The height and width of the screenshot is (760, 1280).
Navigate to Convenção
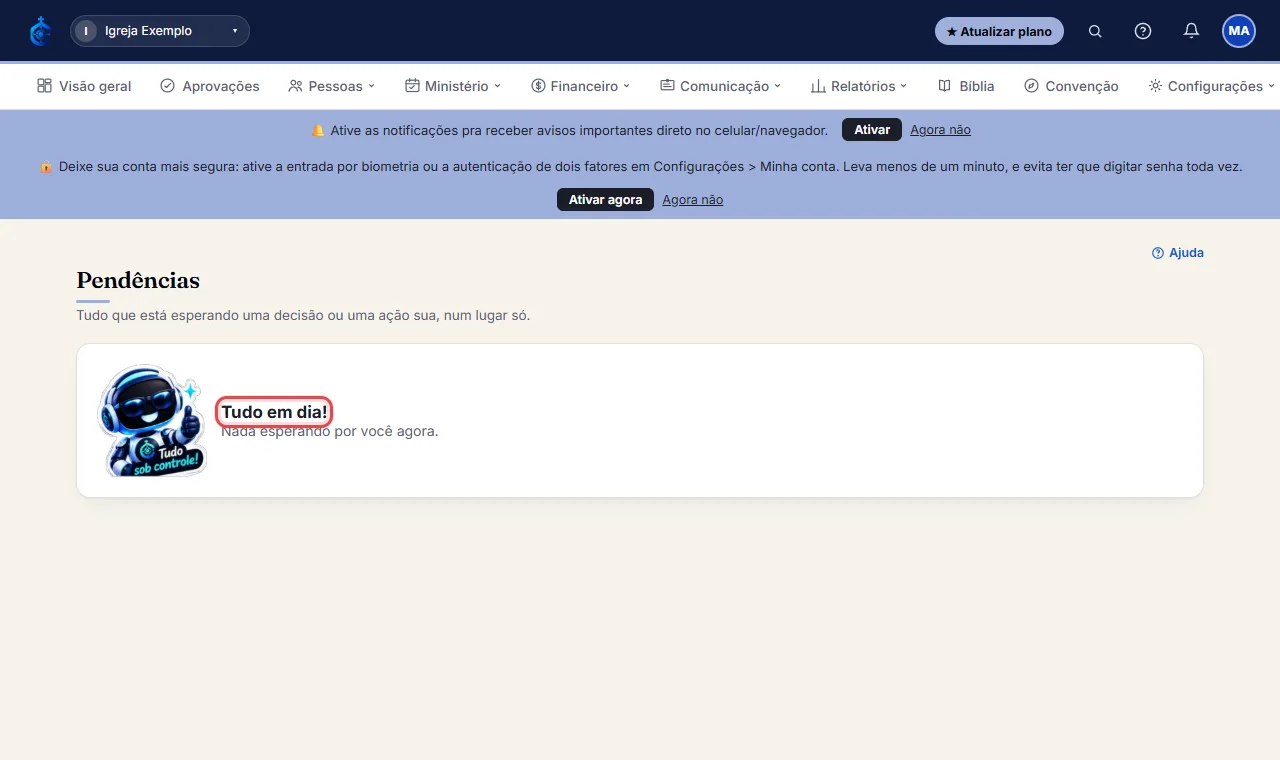pos(1071,86)
